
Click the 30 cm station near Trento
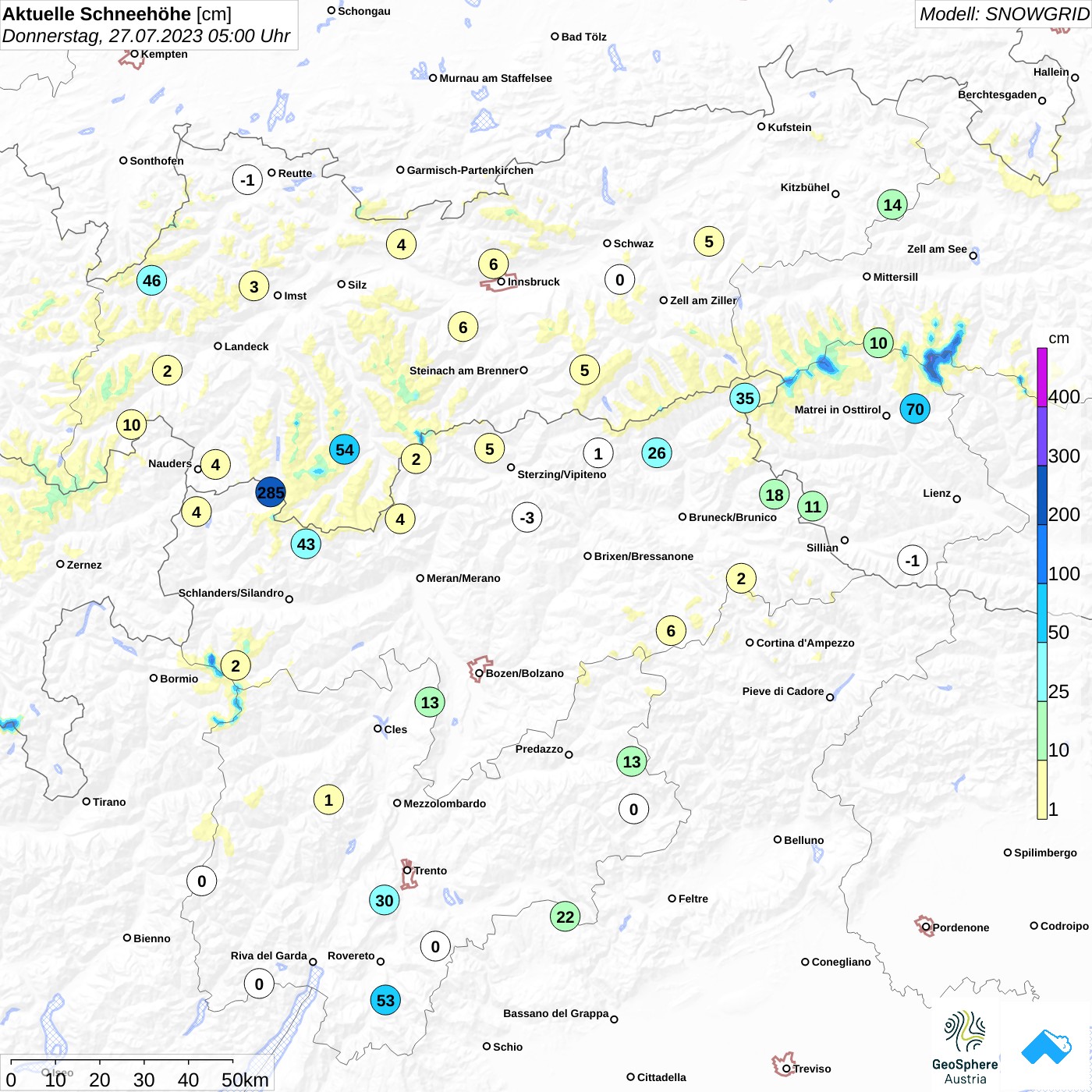384,900
